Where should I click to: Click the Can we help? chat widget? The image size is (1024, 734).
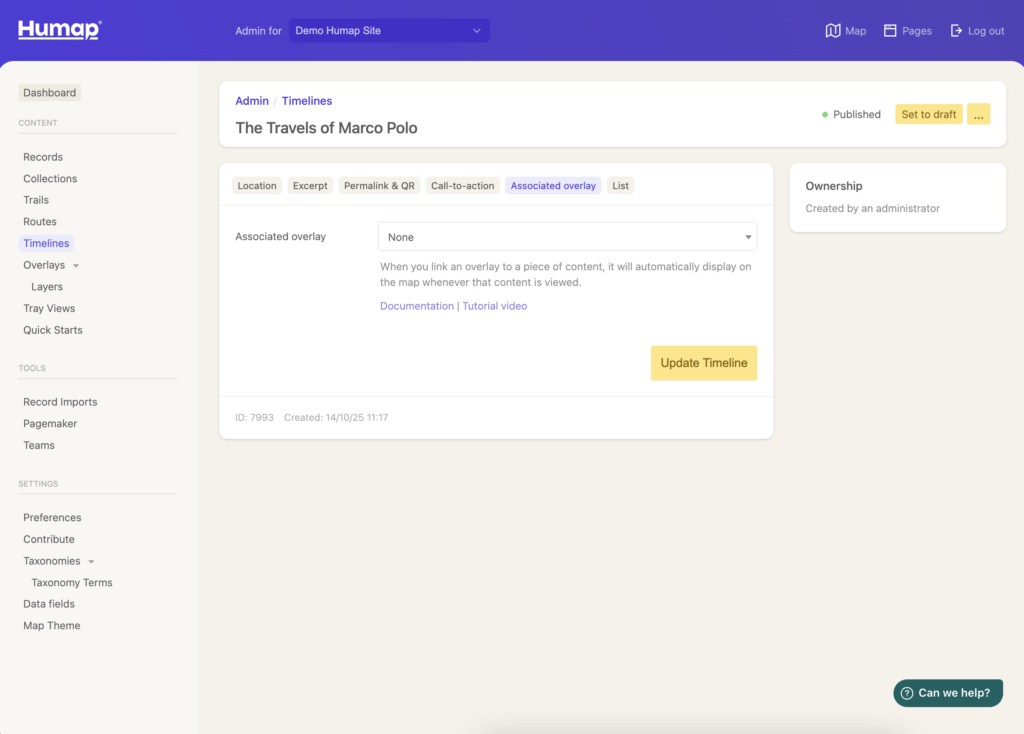[x=947, y=693]
